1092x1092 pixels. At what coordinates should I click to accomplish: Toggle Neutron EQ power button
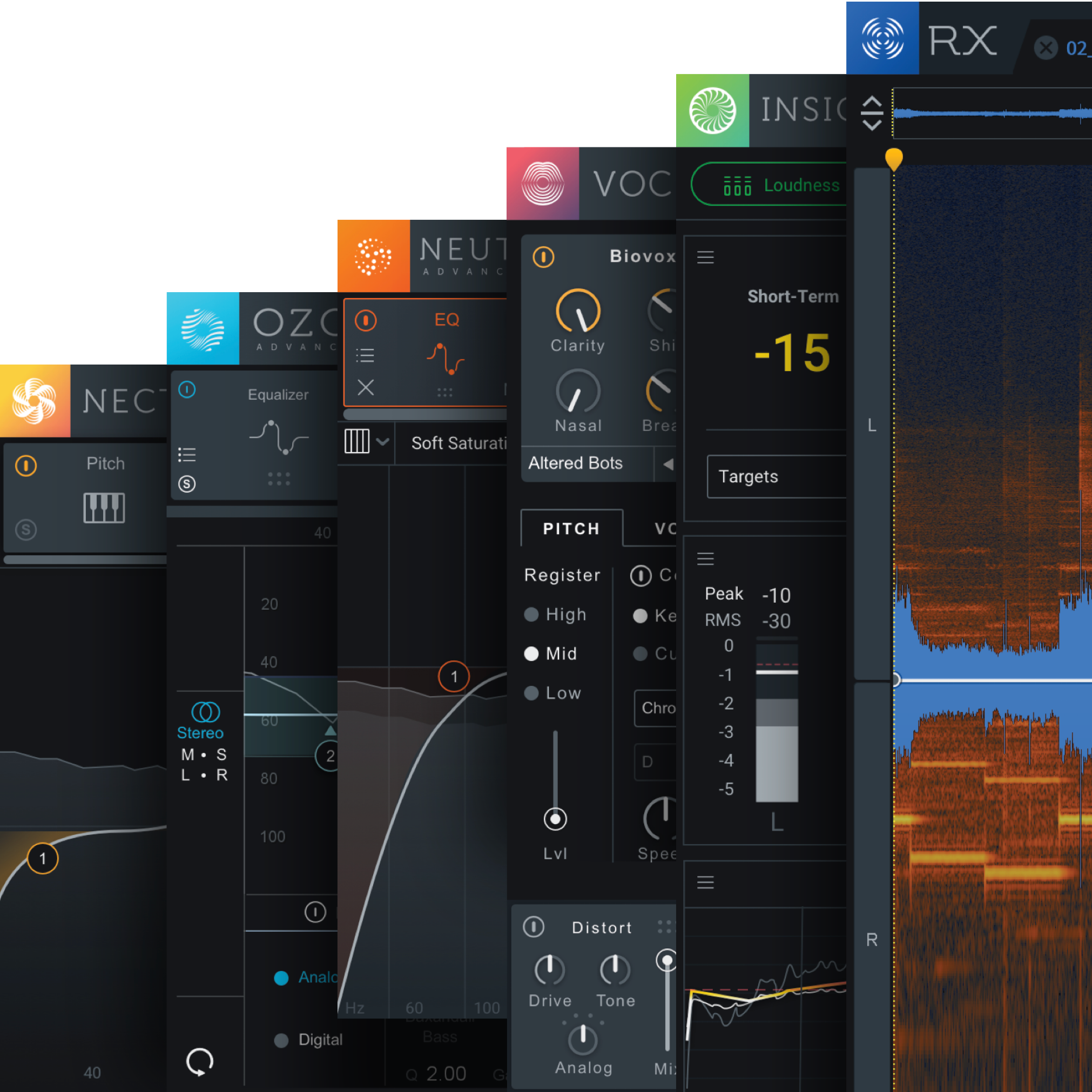coord(366,320)
